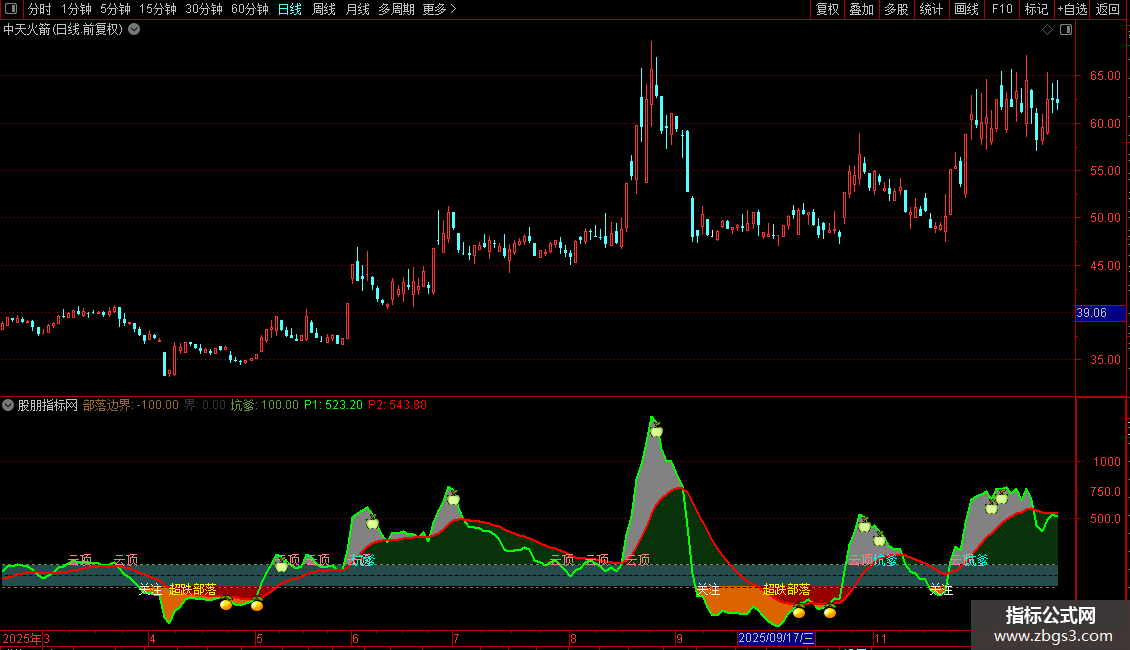1130x650 pixels.
Task: Add stock via +自选
Action: pos(1072,9)
